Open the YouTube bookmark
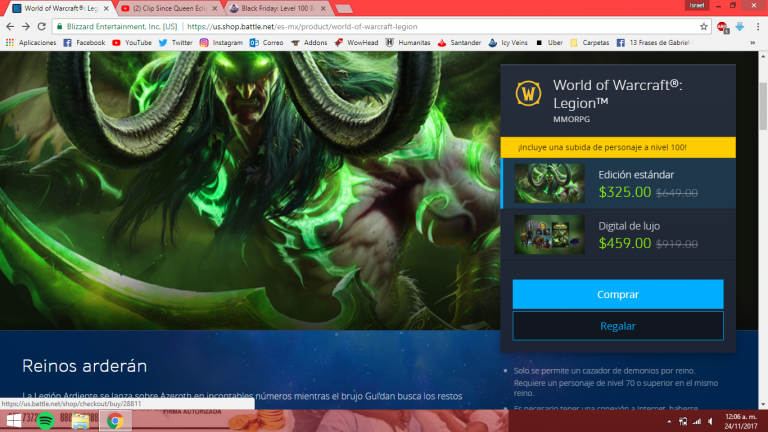 [132, 43]
